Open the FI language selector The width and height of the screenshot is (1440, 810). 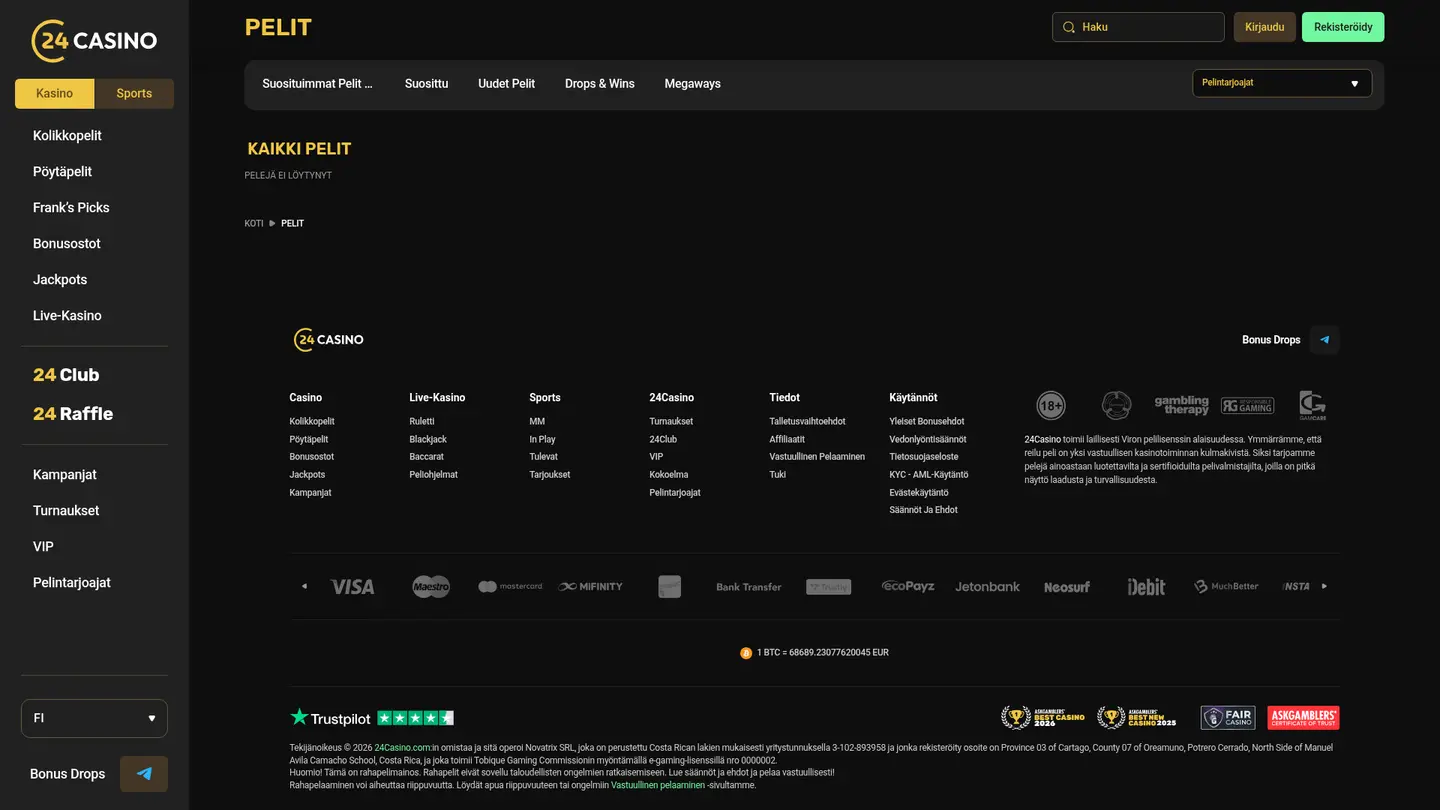(94, 718)
